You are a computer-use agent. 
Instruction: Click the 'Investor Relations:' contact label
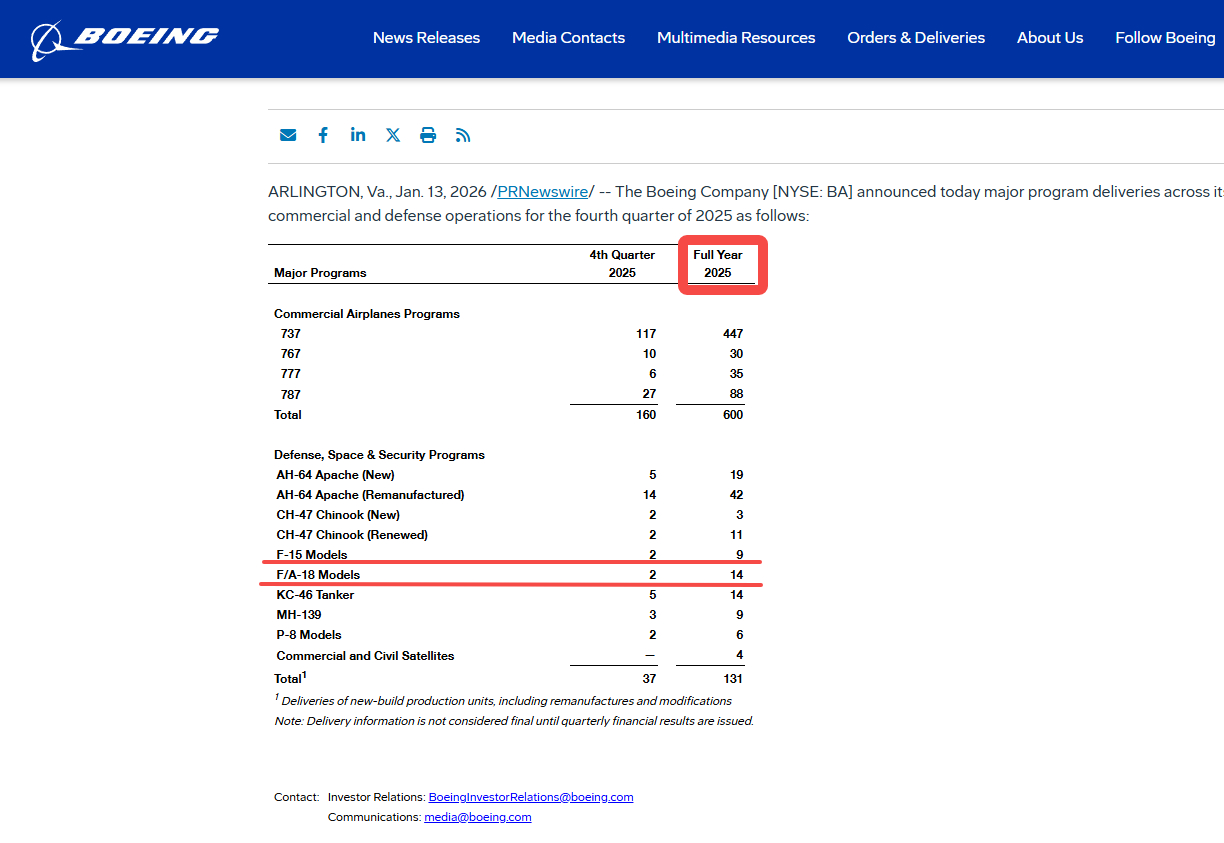pyautogui.click(x=376, y=797)
